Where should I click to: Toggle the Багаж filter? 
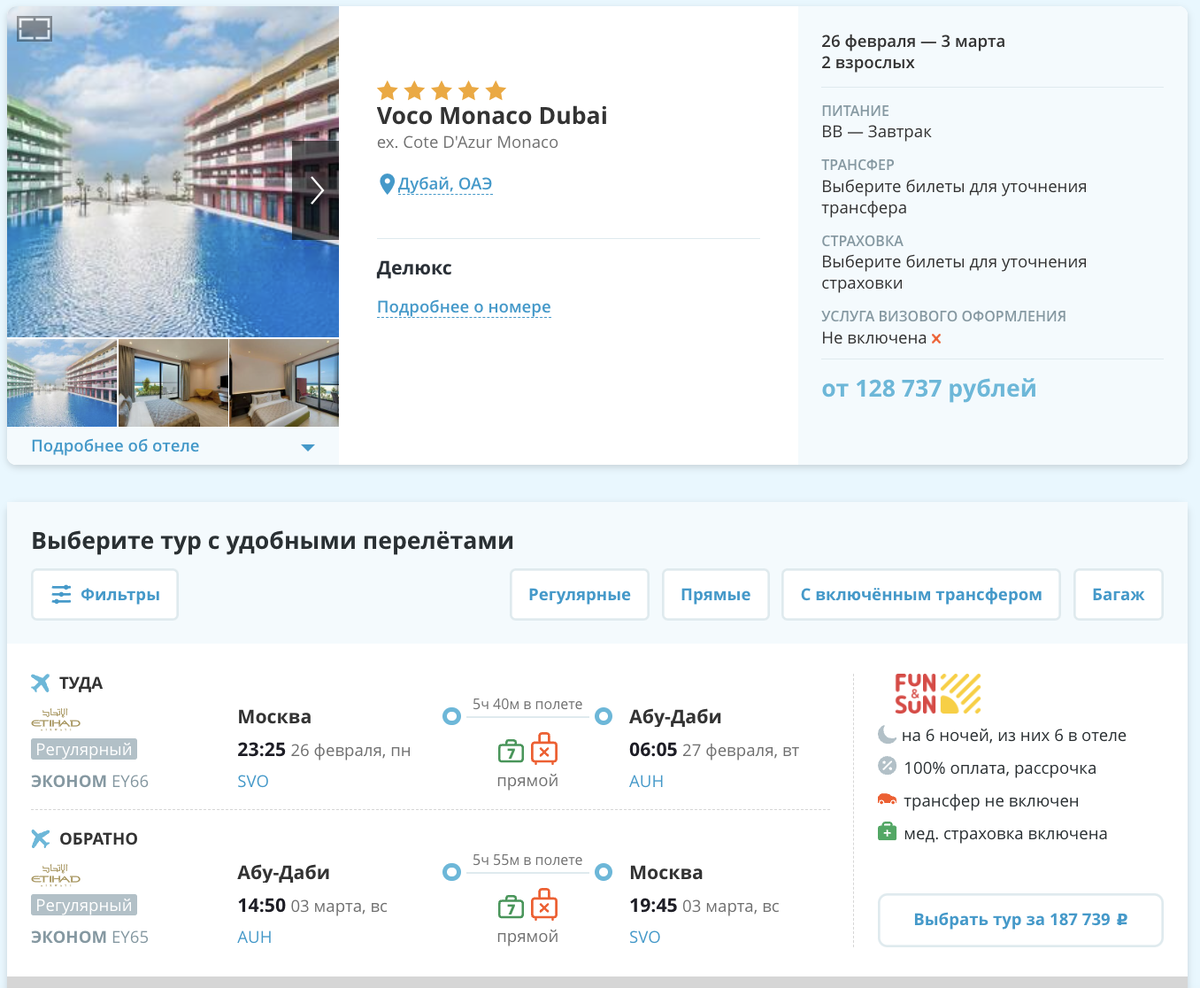point(1118,595)
